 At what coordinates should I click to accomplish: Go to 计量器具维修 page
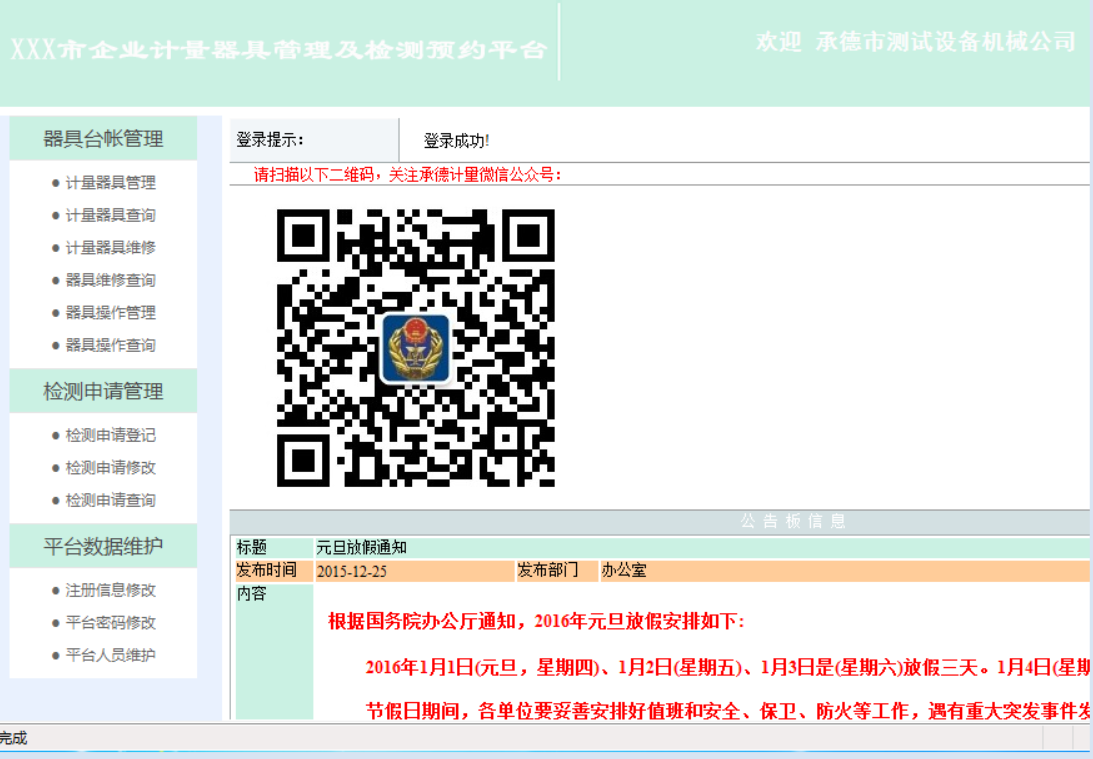point(110,248)
